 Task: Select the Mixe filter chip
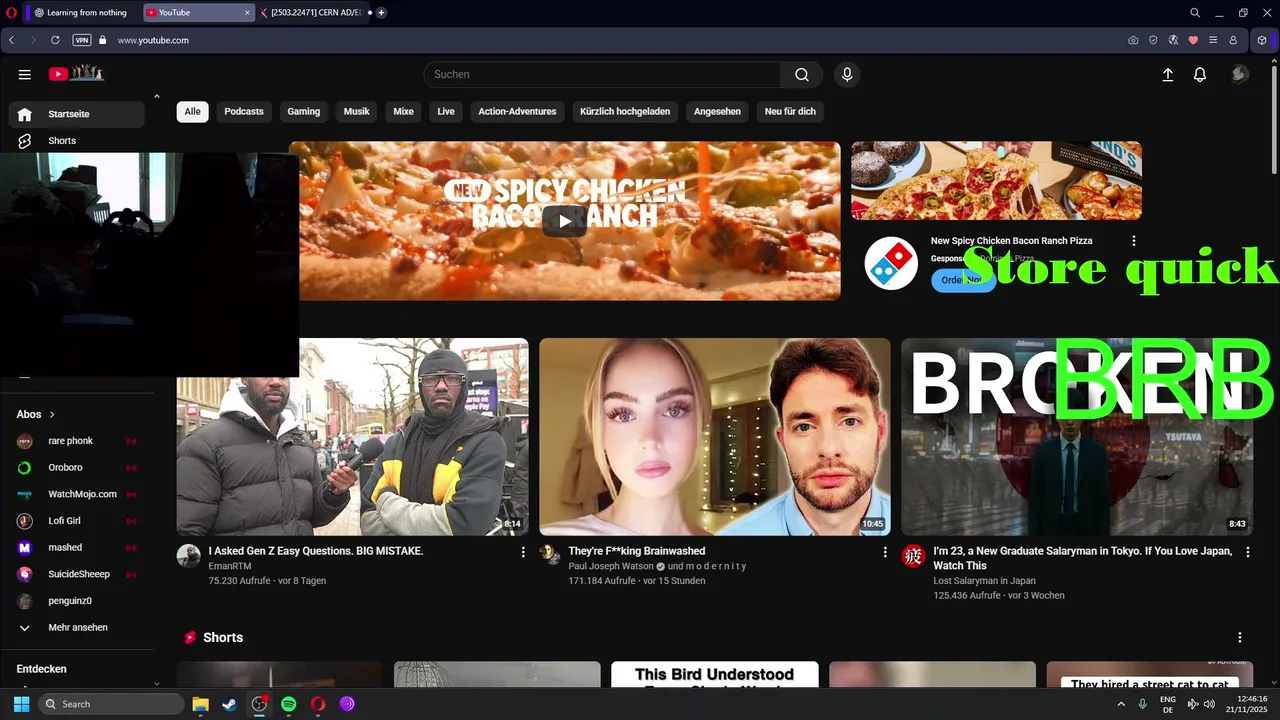pyautogui.click(x=404, y=111)
